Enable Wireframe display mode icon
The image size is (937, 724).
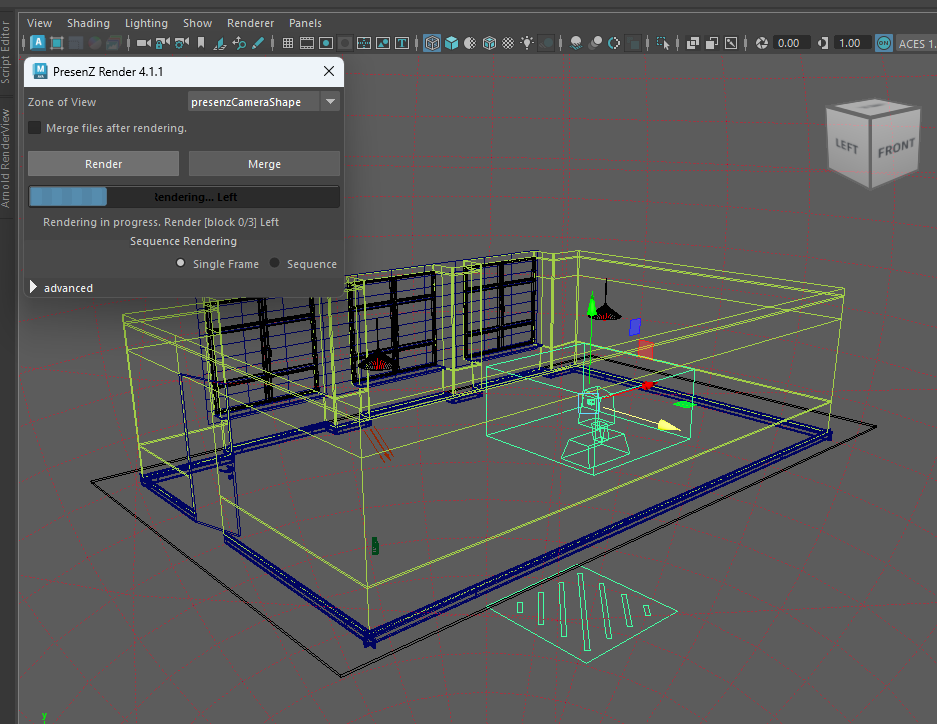point(432,43)
